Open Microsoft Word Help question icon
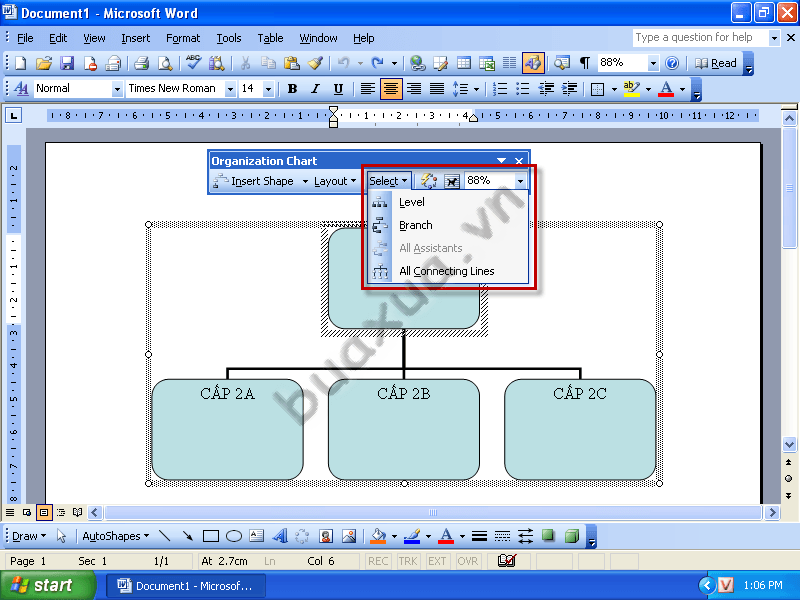800x600 pixels. point(672,63)
